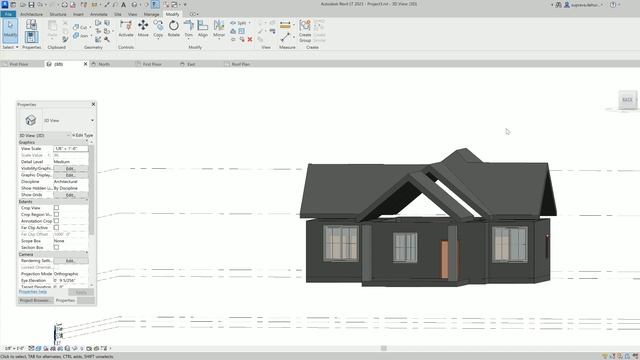Click Save in quick access toolbar
This screenshot has height=360, width=640.
(31, 5)
